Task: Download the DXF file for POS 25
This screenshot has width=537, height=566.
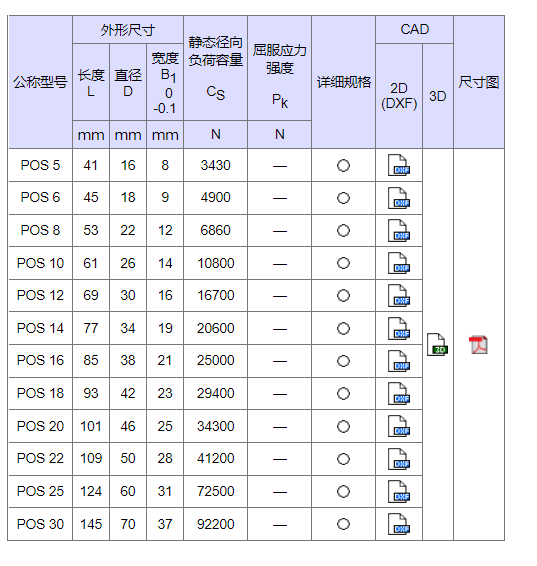Action: click(399, 491)
